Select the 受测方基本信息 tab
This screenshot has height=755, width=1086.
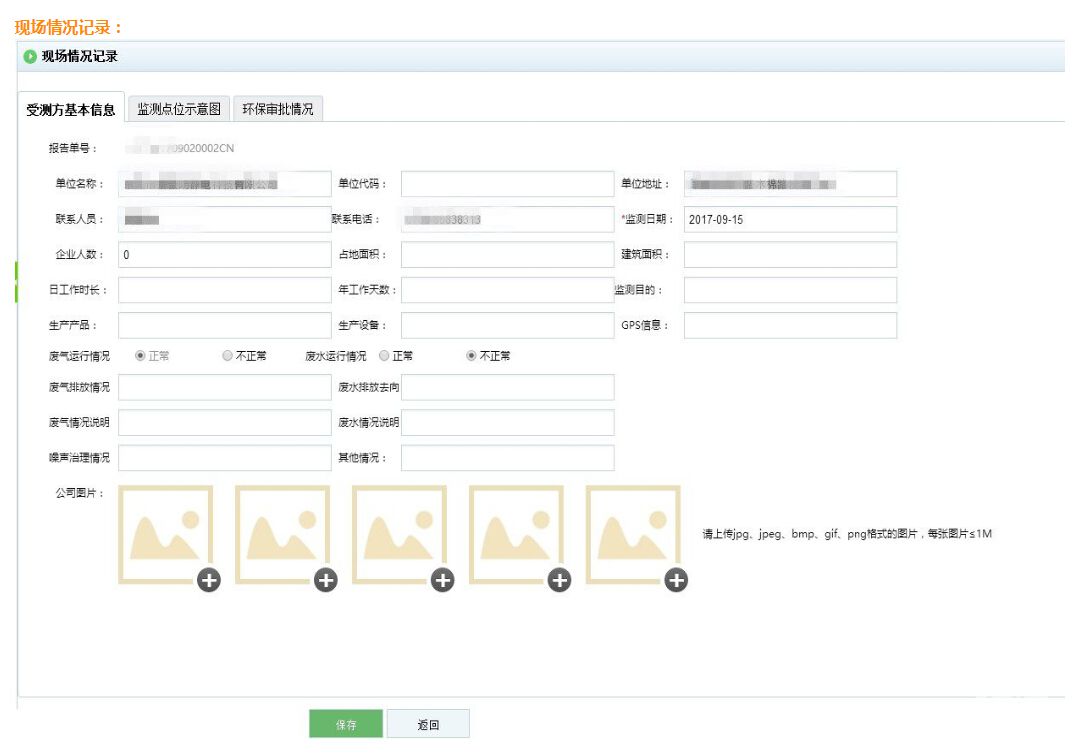pyautogui.click(x=71, y=110)
